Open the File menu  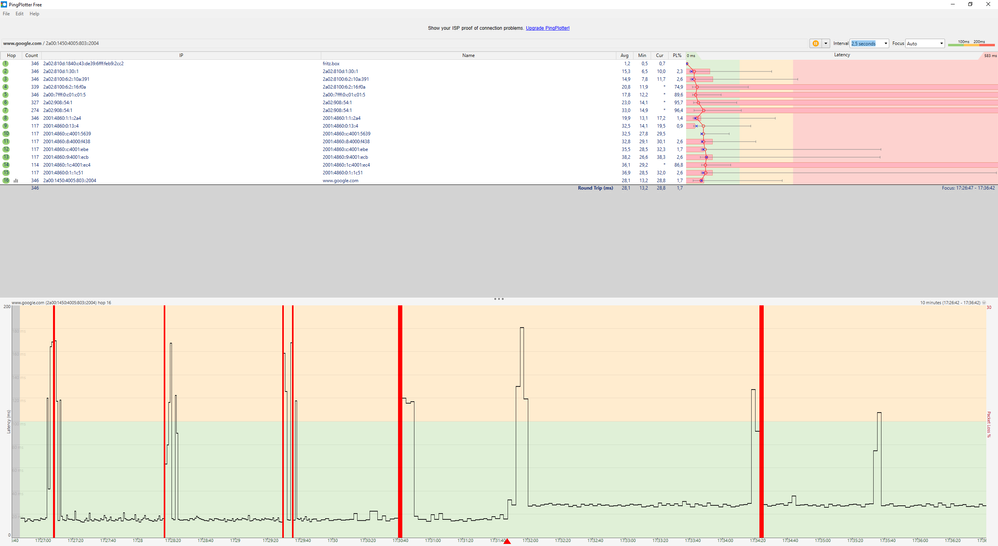pos(6,13)
